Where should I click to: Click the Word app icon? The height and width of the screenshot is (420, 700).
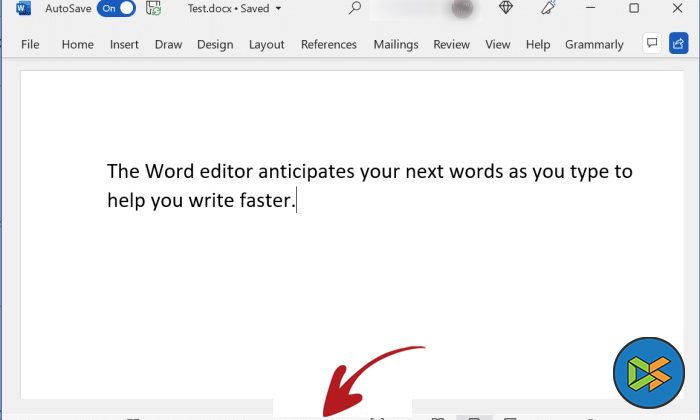(x=23, y=8)
